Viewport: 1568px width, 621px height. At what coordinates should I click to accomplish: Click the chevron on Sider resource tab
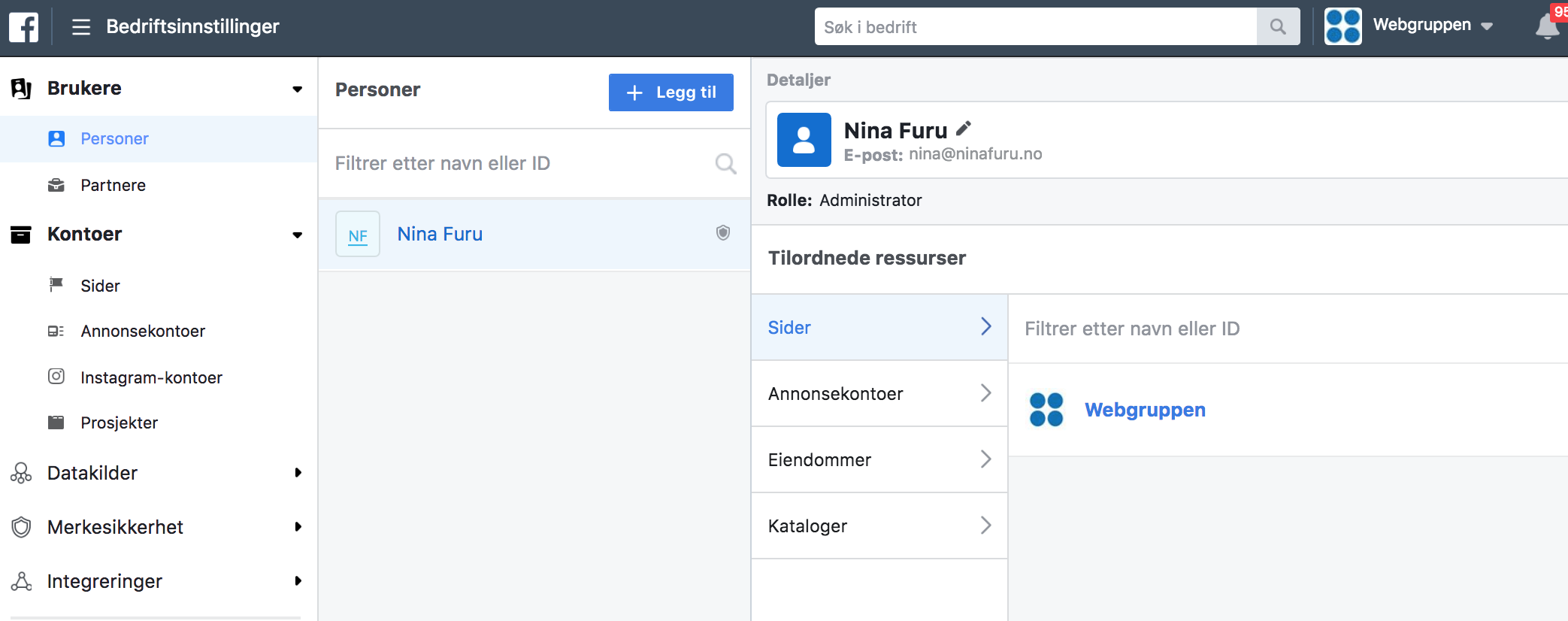click(x=986, y=326)
